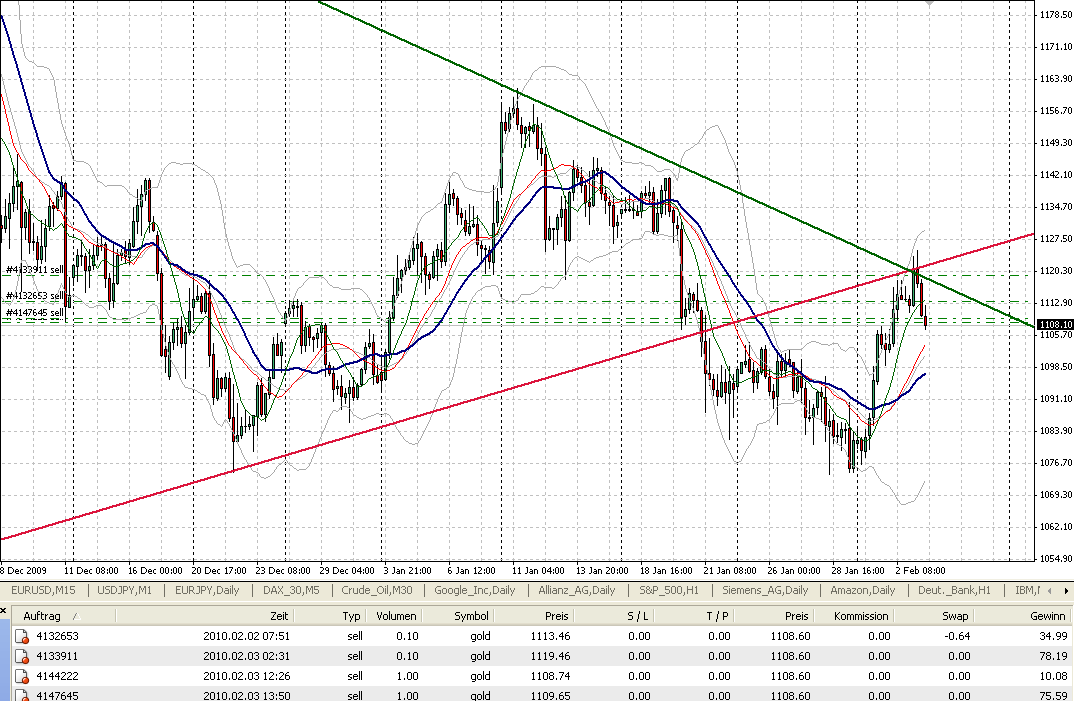The width and height of the screenshot is (1074, 701).
Task: Click the 11 Jan 04:00 time axis label
Action: [x=538, y=570]
